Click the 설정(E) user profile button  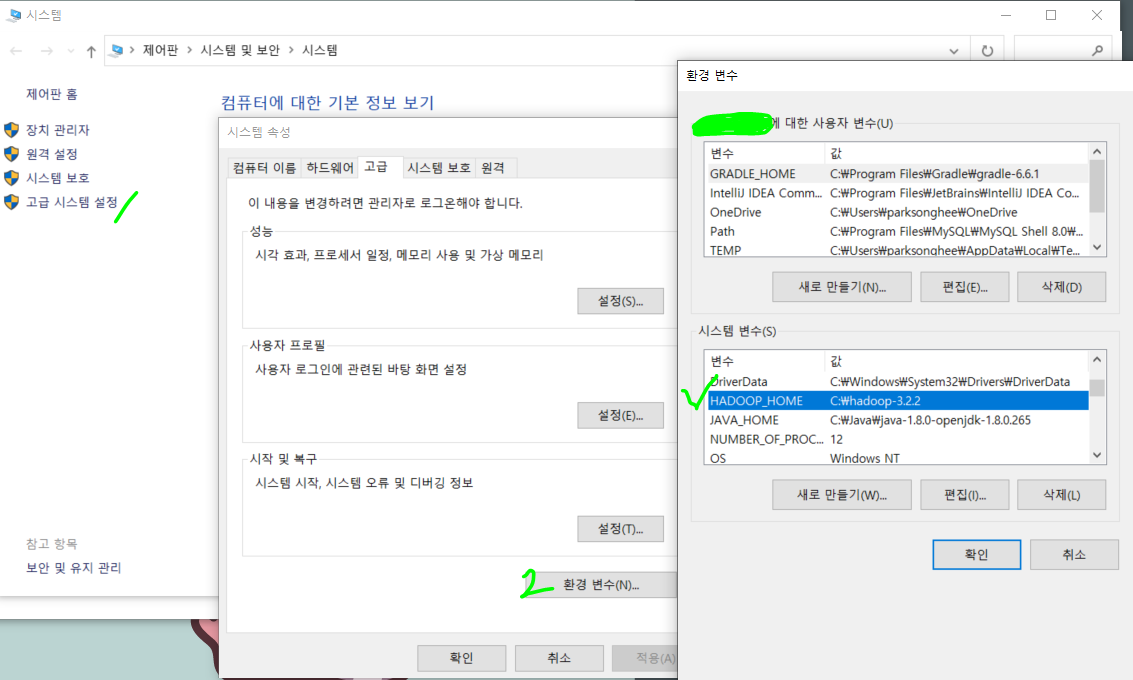point(620,416)
